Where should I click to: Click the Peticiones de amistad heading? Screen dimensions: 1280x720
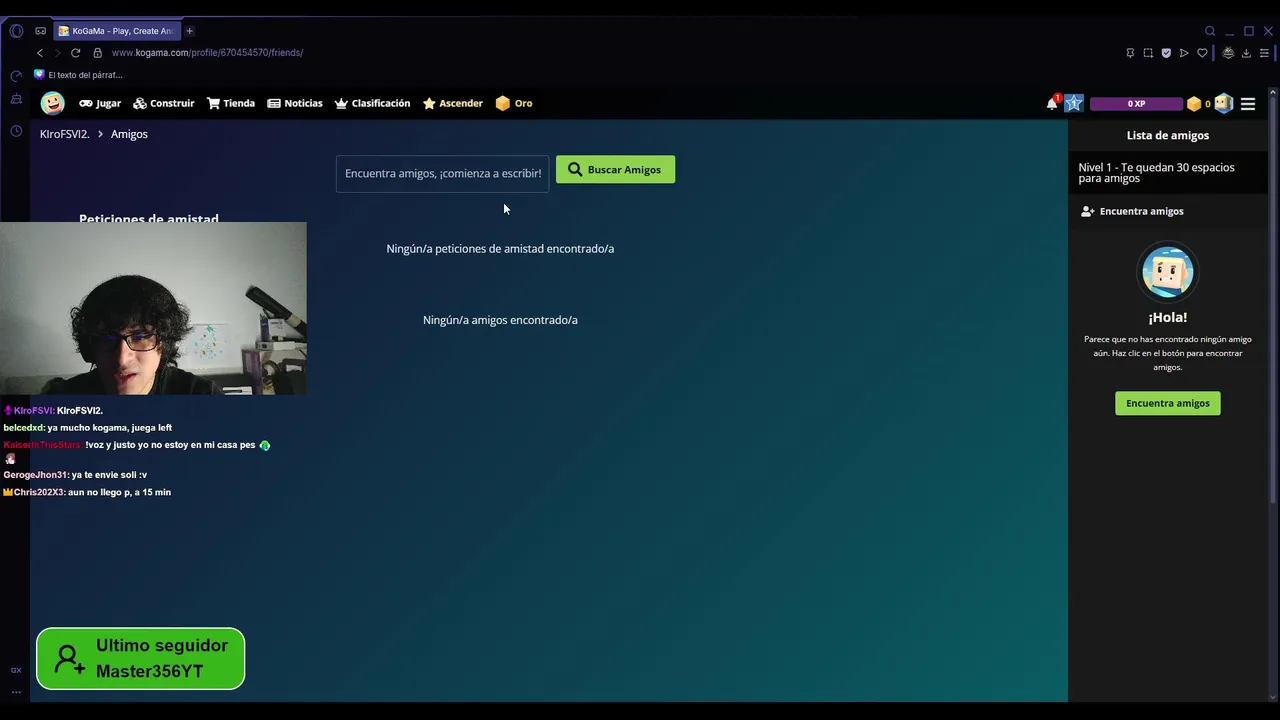coord(148,218)
